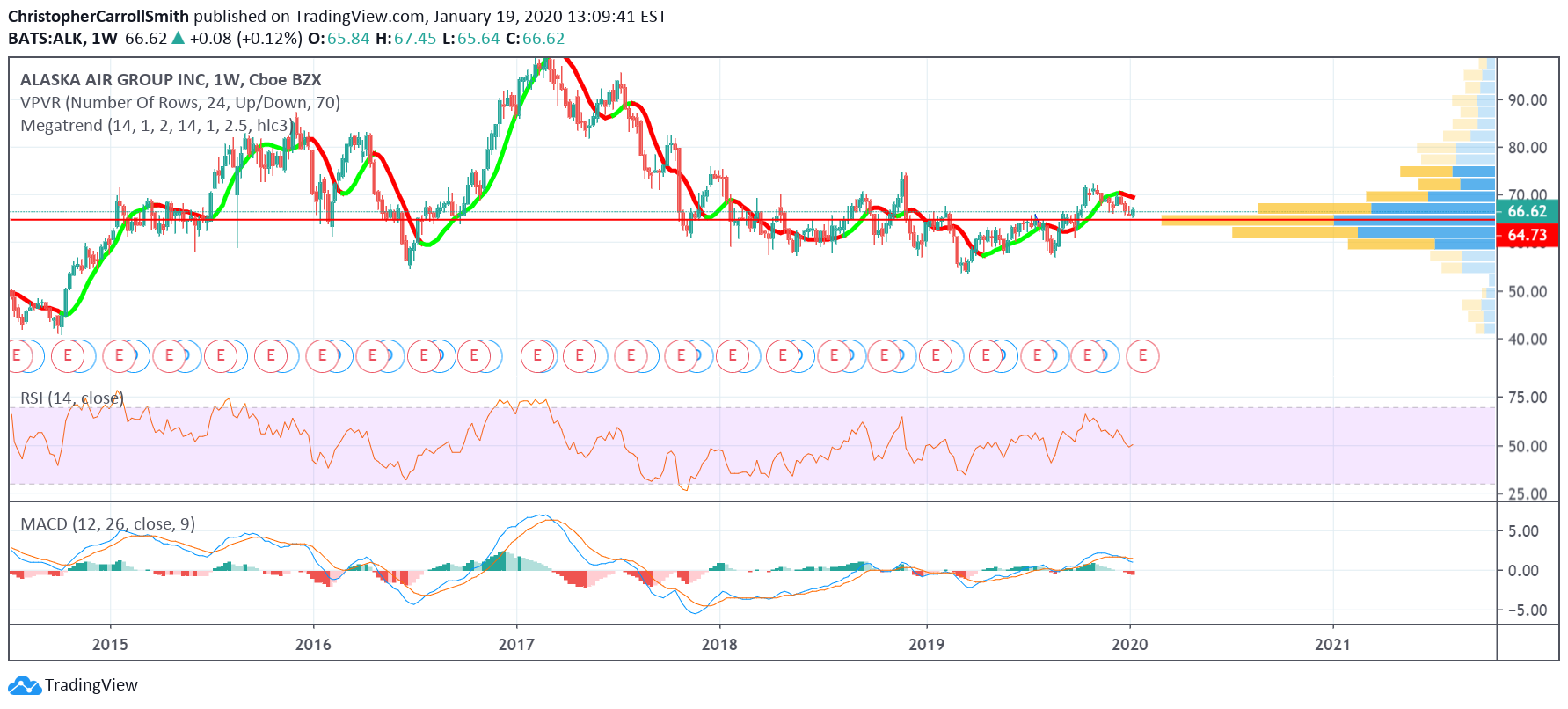
Task: Click the upcoming earnings marker after 2020 gridline
Action: (1142, 356)
